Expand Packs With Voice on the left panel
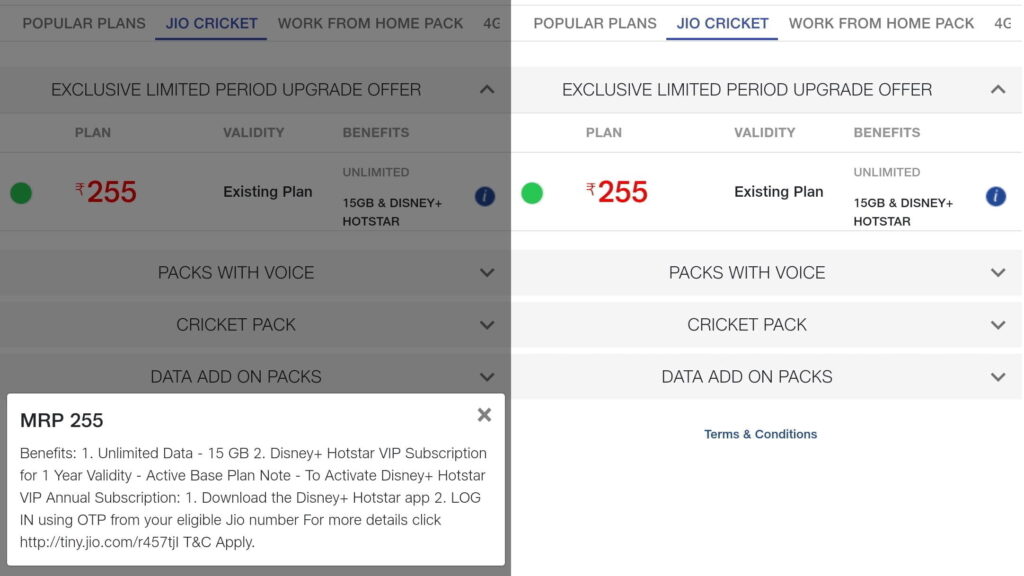Screen dimensions: 1024x576 [255, 272]
